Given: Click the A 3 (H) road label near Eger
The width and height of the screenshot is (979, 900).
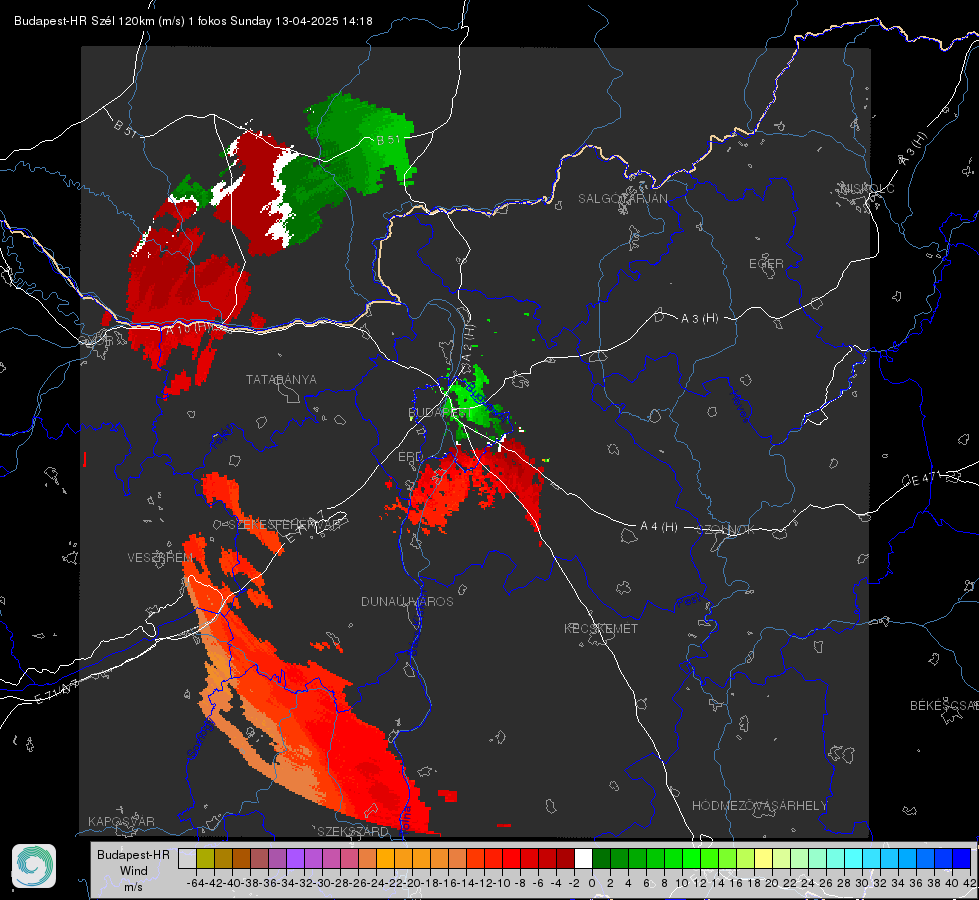Looking at the screenshot, I should click(x=699, y=319).
